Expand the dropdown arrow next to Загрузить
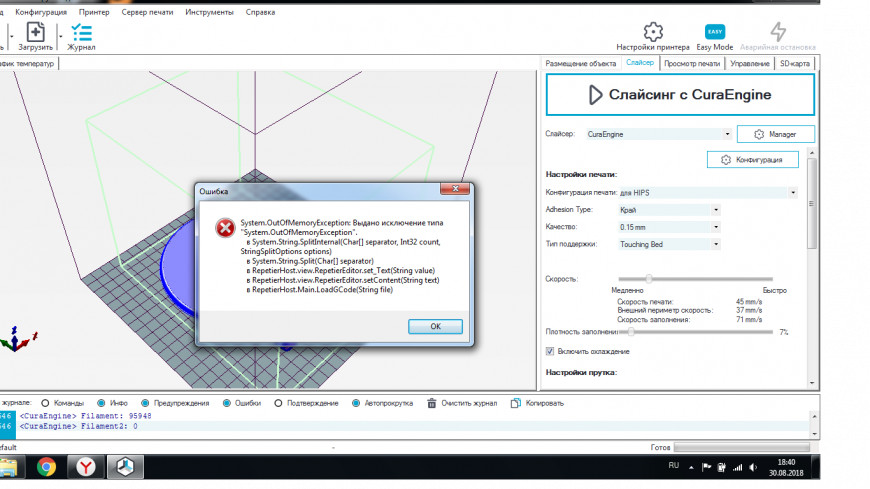Screen dimensions: 870x489 60,37
